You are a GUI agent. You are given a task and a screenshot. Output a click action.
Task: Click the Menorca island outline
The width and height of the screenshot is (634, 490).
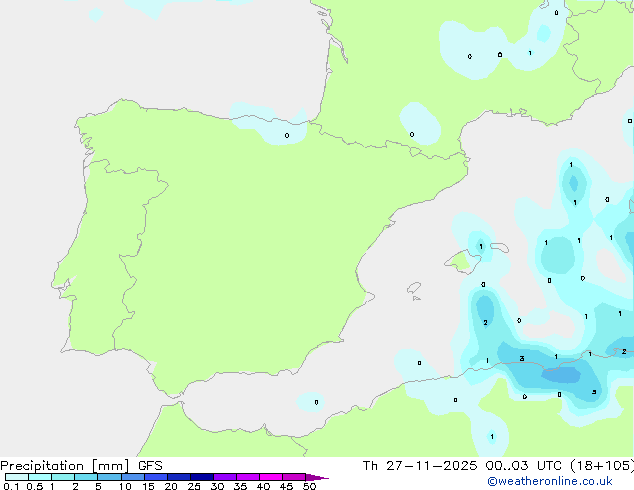tap(499, 247)
